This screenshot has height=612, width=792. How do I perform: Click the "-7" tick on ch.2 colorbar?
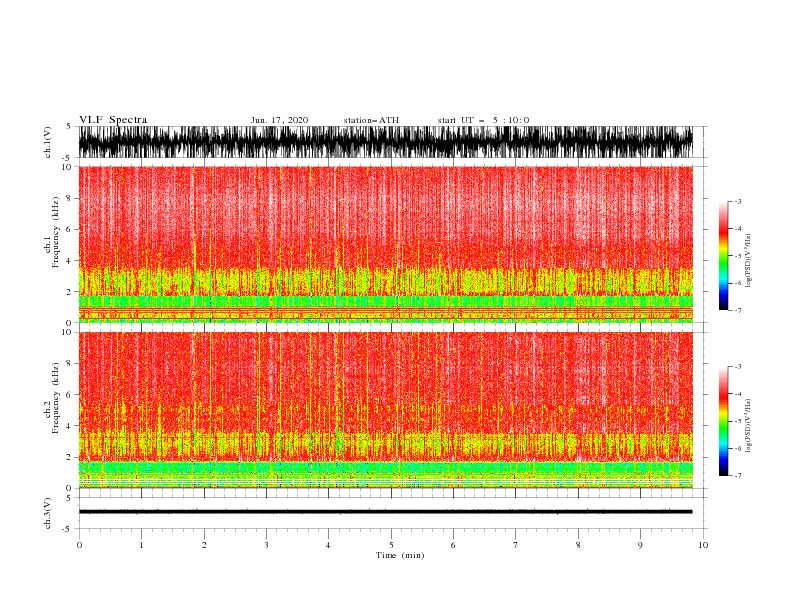click(737, 476)
